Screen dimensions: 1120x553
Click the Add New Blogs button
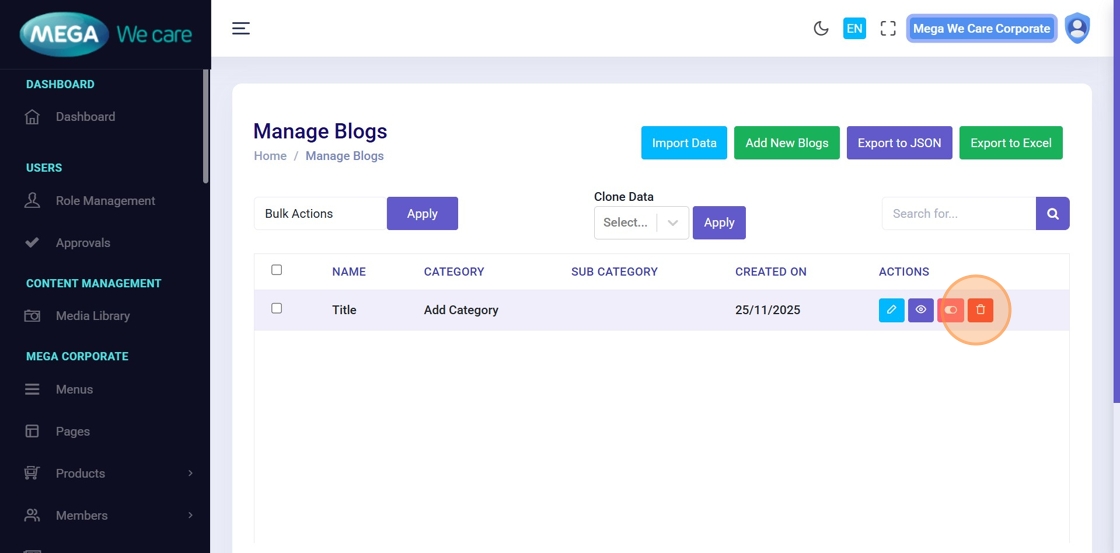coord(786,143)
